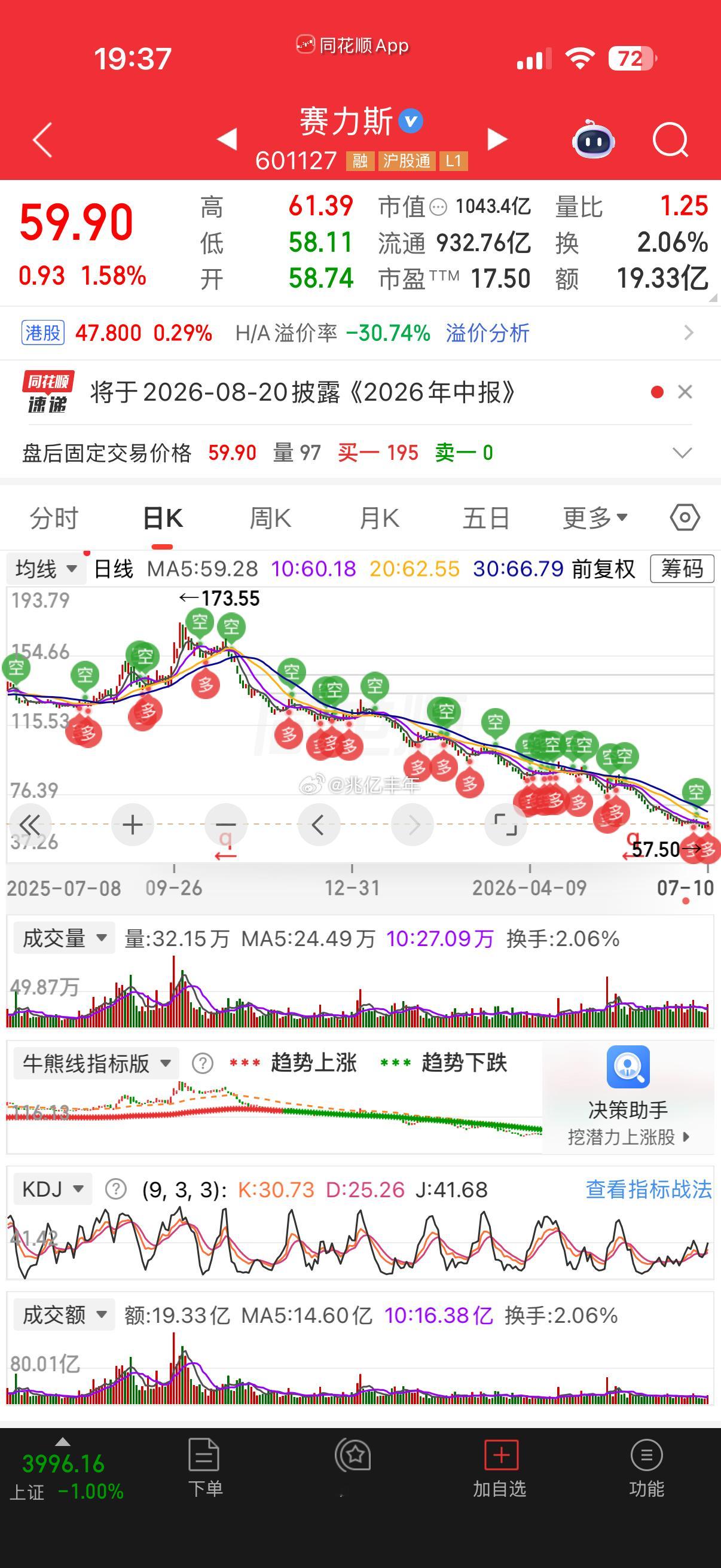Tap the 同花顺速递 logo

(x=48, y=392)
